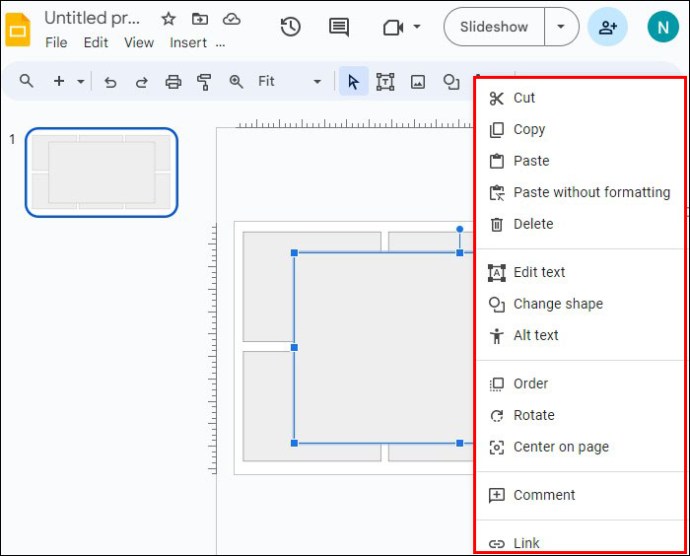Choose the Select cursor tool
The width and height of the screenshot is (690, 556).
coord(353,81)
